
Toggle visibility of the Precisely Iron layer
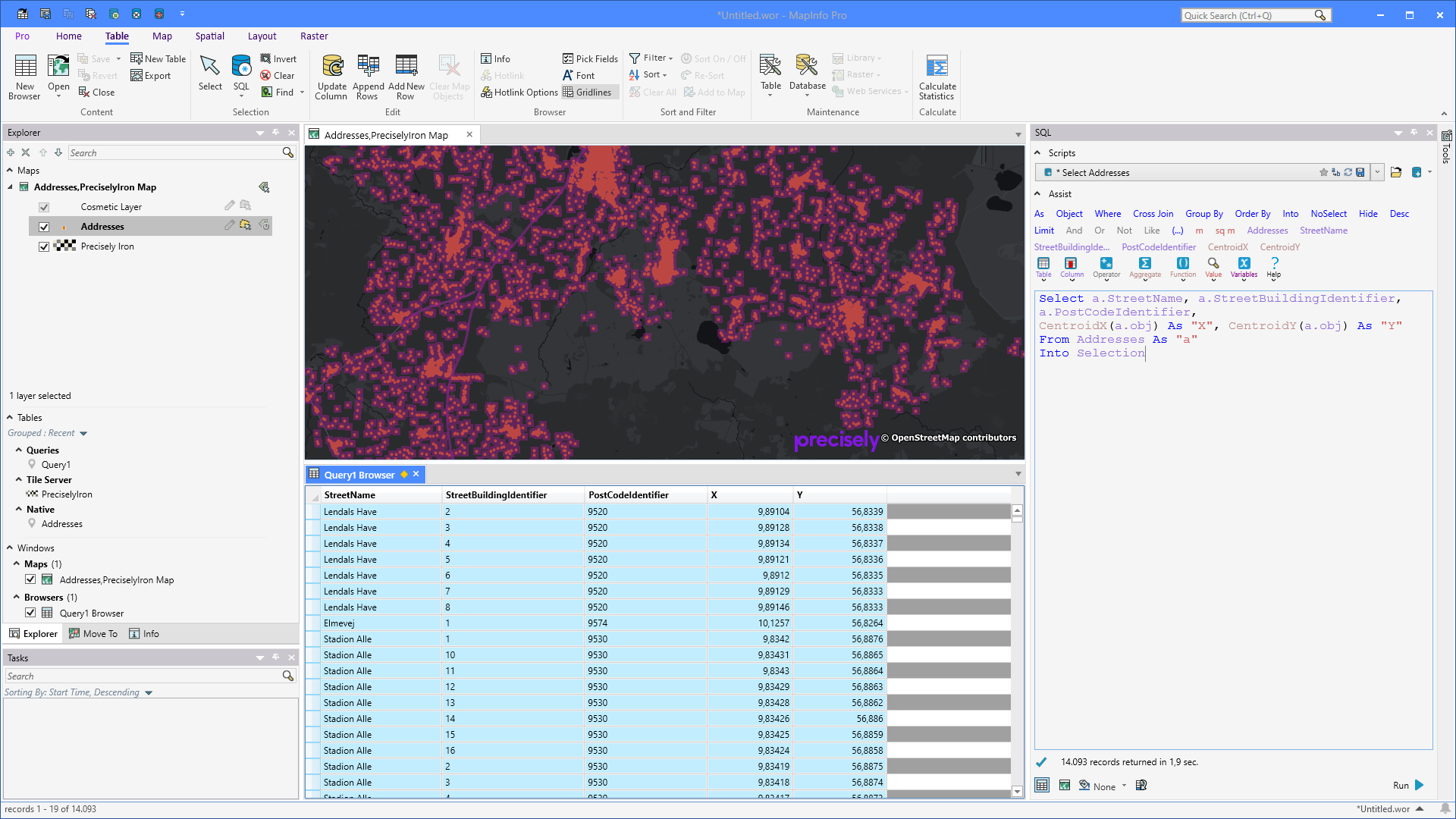[x=44, y=246]
